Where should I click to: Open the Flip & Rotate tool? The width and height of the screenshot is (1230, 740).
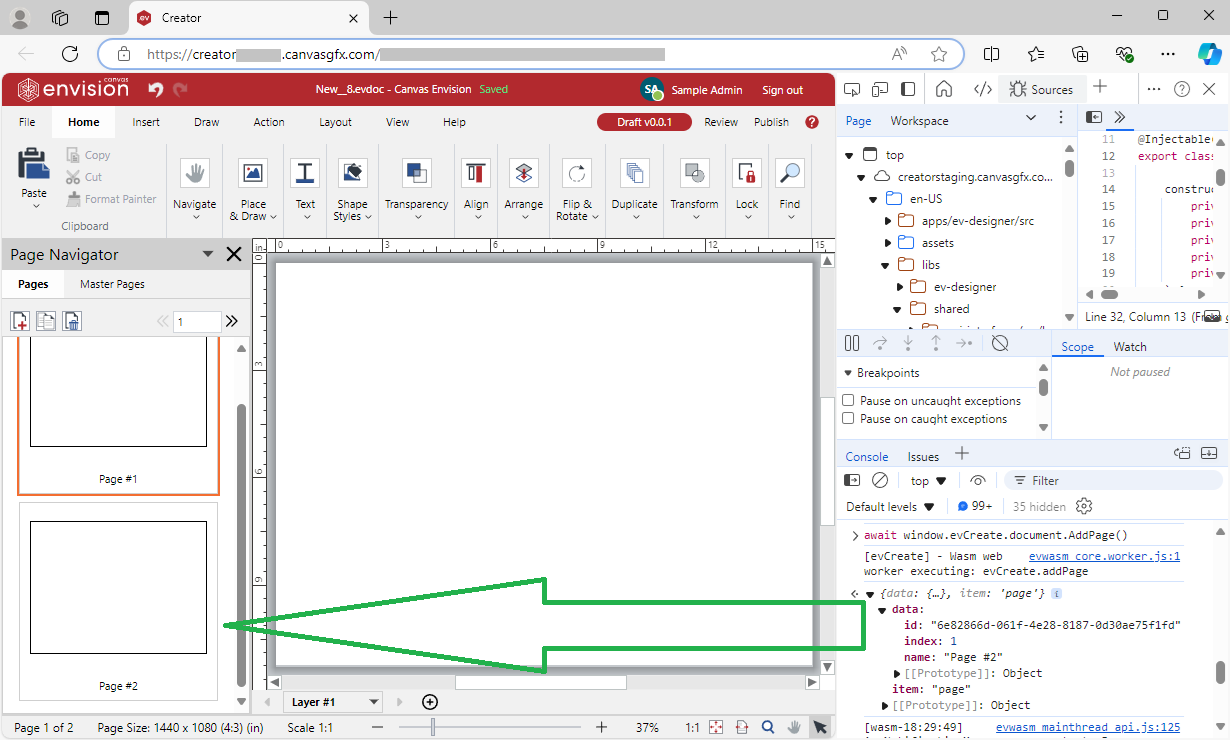pyautogui.click(x=576, y=173)
